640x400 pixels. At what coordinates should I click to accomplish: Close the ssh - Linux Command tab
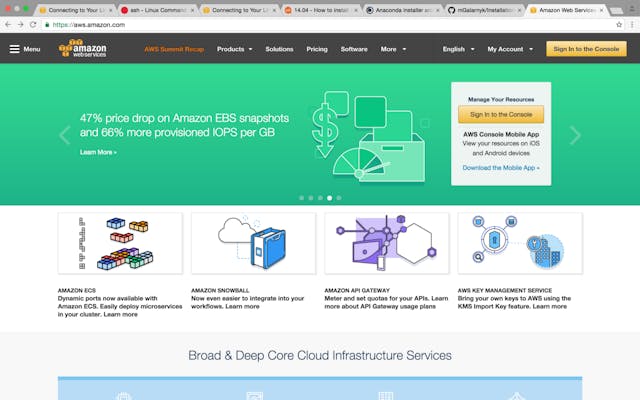click(x=192, y=10)
